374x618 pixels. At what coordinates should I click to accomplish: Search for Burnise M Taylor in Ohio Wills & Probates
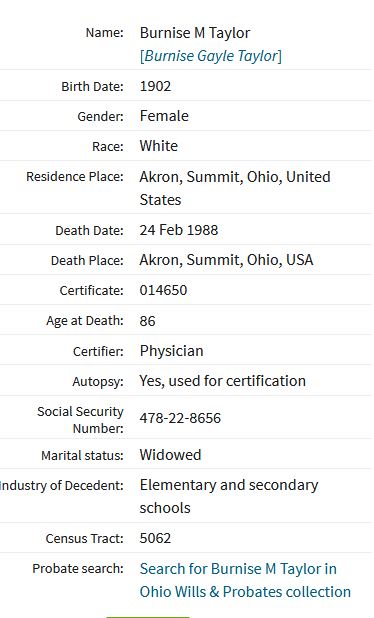(x=245, y=580)
